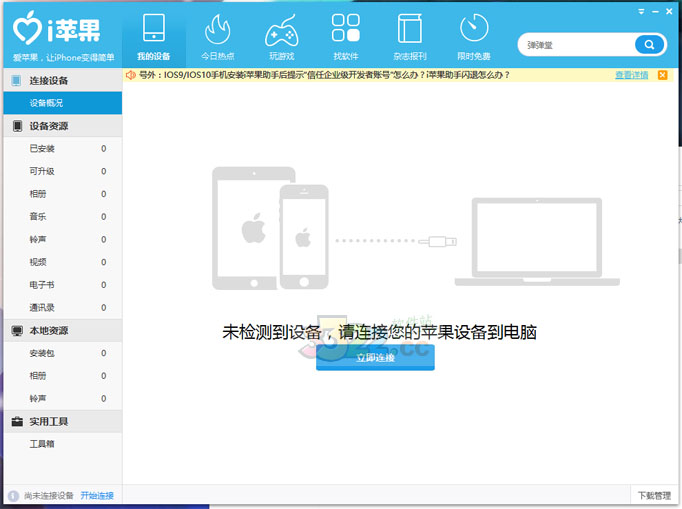
Task: Collapse the 连接设备 section header
Action: [x=63, y=80]
